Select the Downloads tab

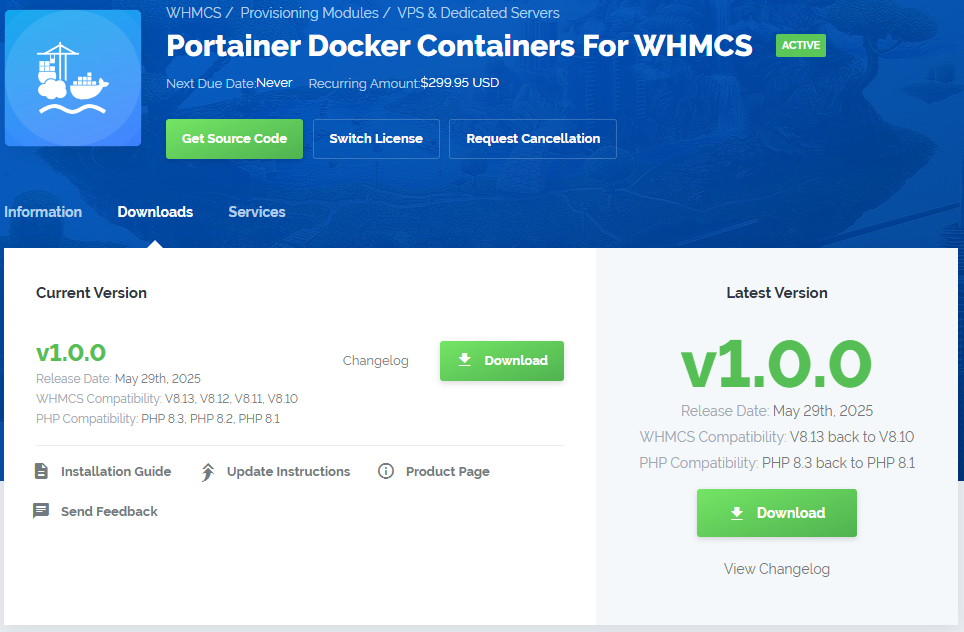pos(155,212)
